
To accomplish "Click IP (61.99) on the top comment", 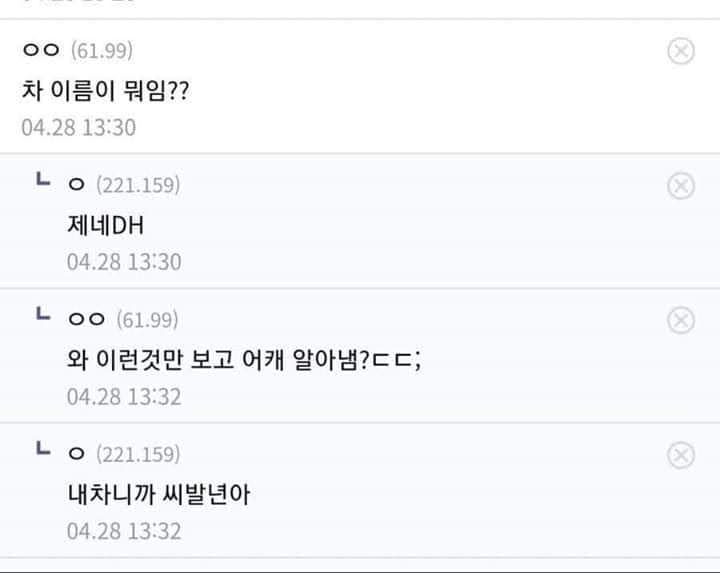I will click(102, 51).
